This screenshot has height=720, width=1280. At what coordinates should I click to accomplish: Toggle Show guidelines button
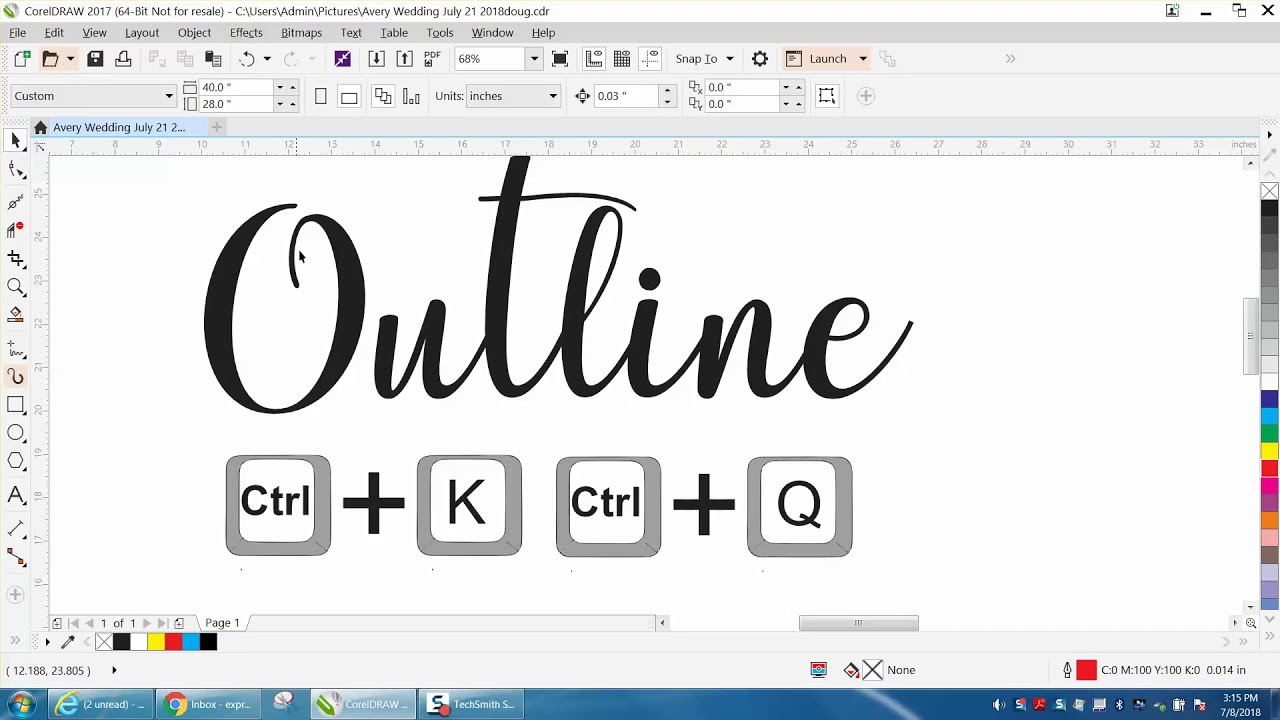pos(650,59)
